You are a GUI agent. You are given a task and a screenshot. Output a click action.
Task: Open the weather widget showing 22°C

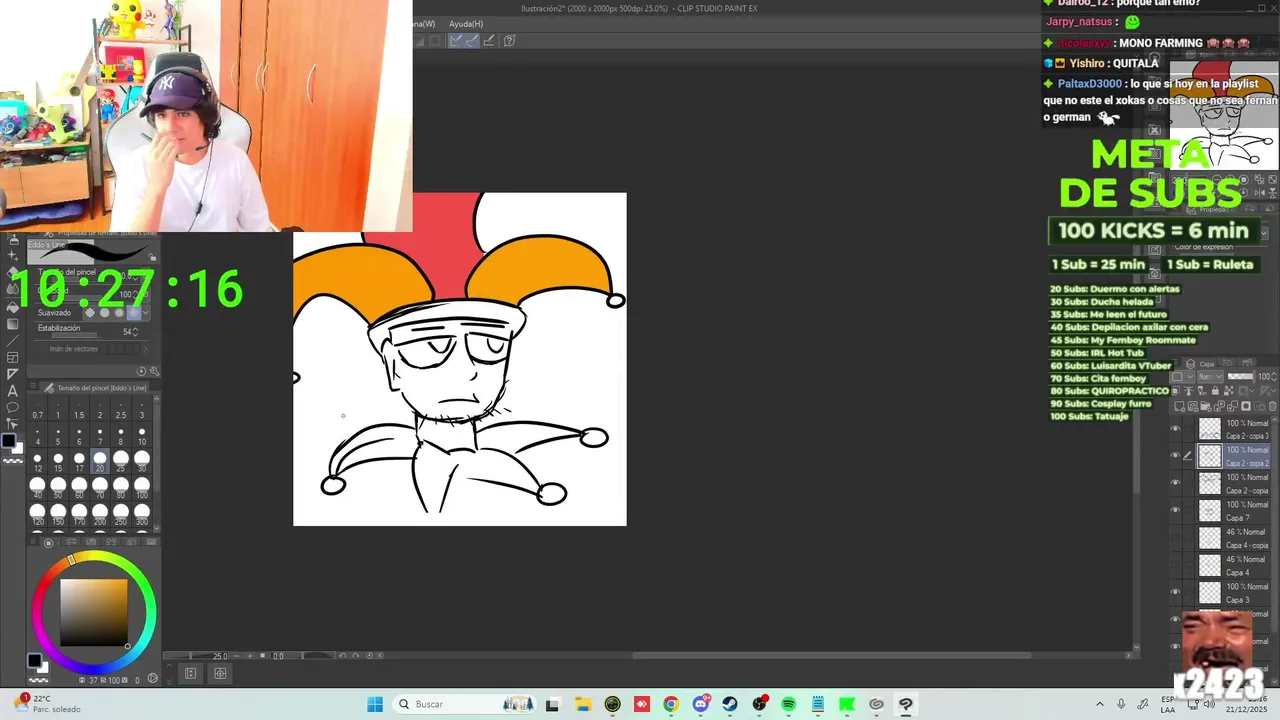45,704
